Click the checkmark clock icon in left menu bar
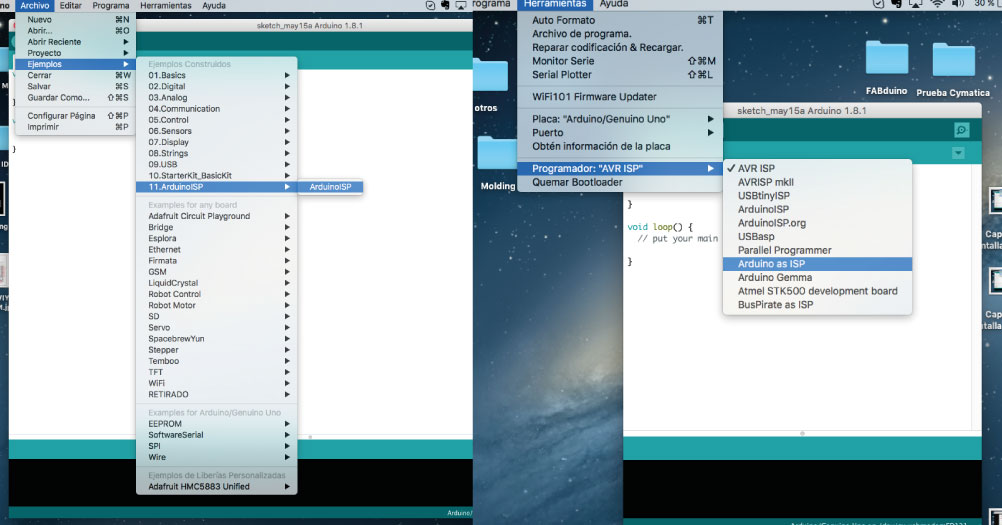Screen dimensions: 1002x525 [430, 6]
